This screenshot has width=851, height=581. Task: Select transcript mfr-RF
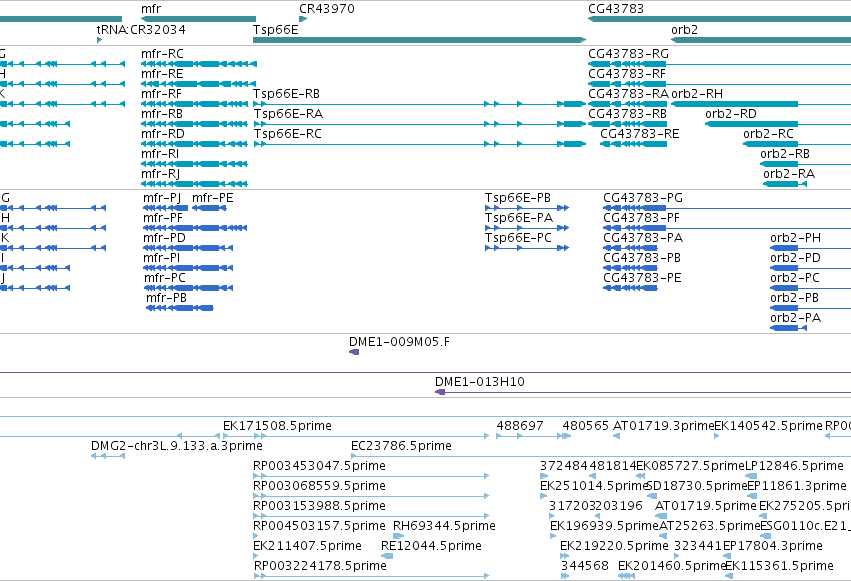pyautogui.click(x=194, y=104)
